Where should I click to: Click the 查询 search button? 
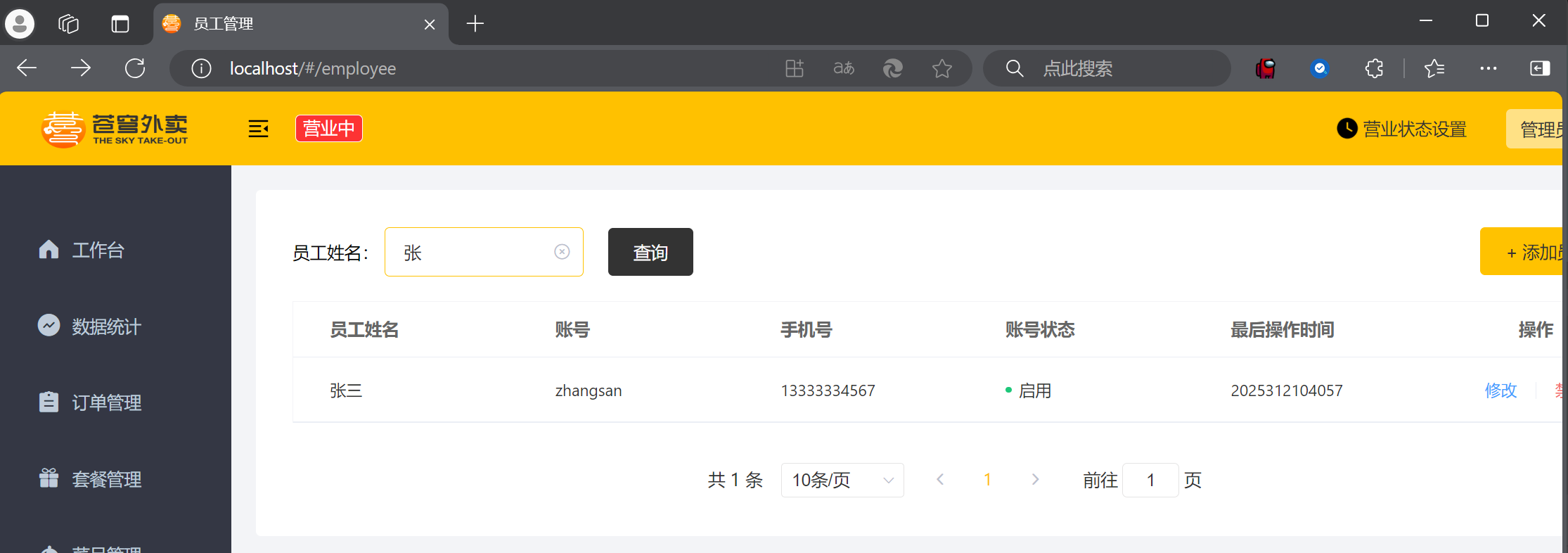[x=650, y=252]
